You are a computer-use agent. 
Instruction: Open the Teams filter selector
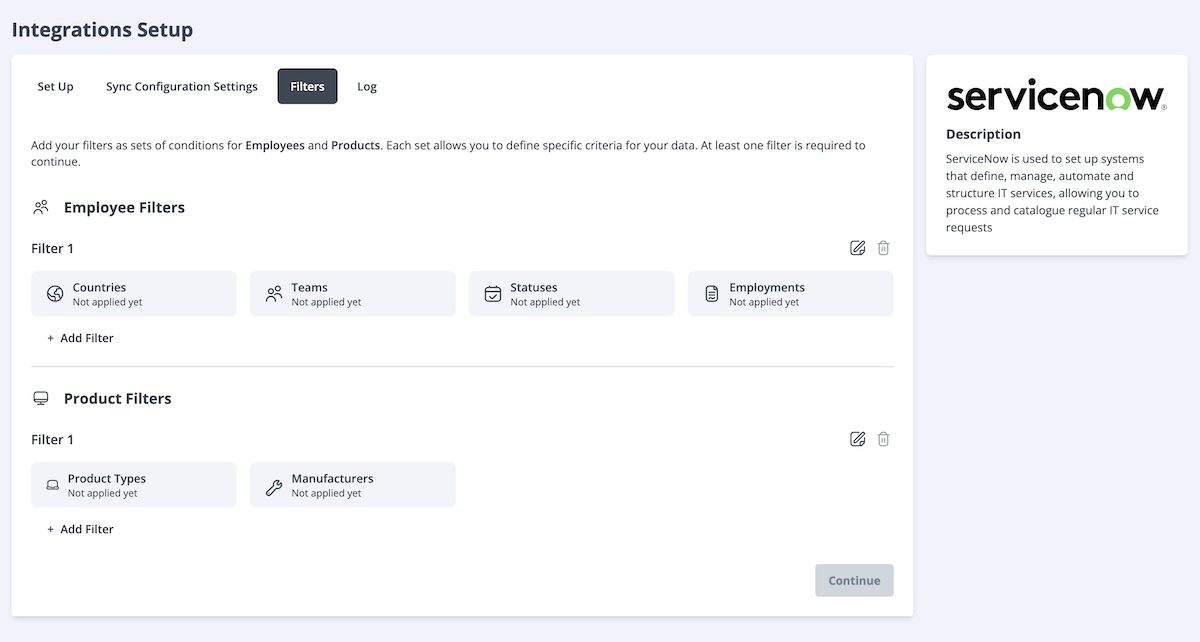coord(352,293)
